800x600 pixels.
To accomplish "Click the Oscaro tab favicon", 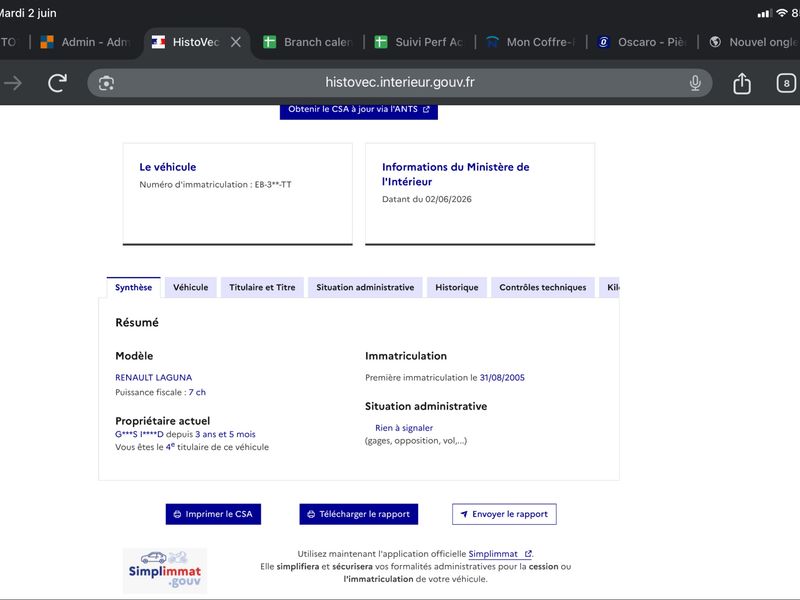I will click(x=604, y=42).
